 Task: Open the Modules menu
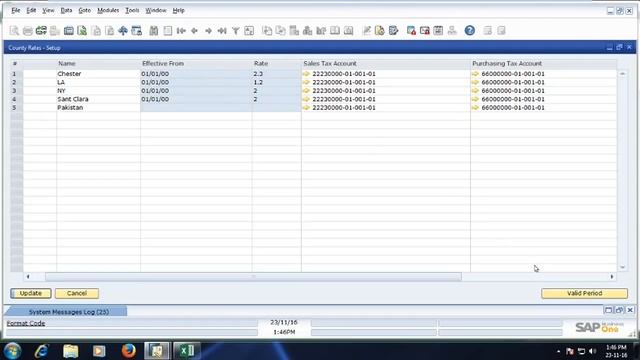108,10
